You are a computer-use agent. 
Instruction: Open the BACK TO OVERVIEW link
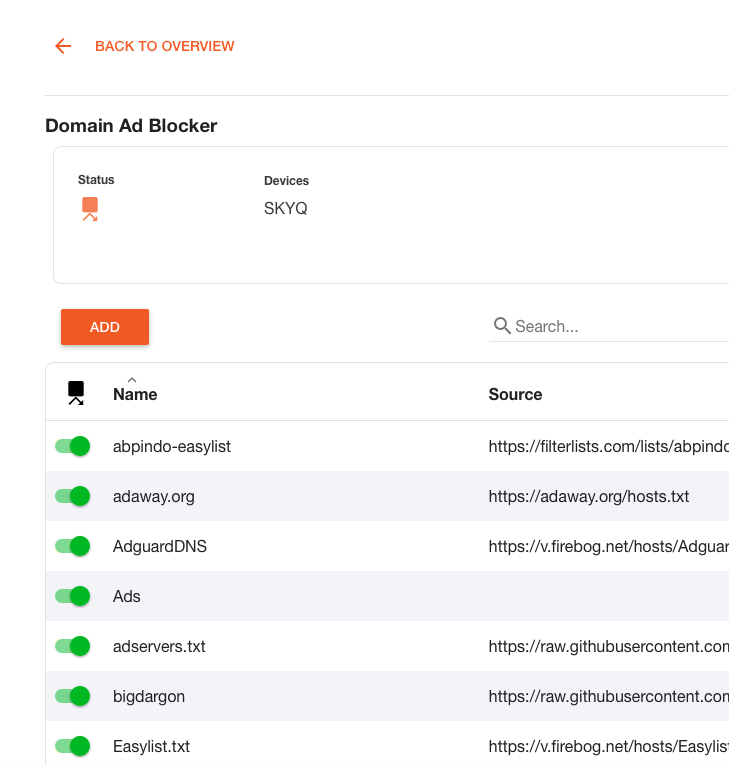164,46
